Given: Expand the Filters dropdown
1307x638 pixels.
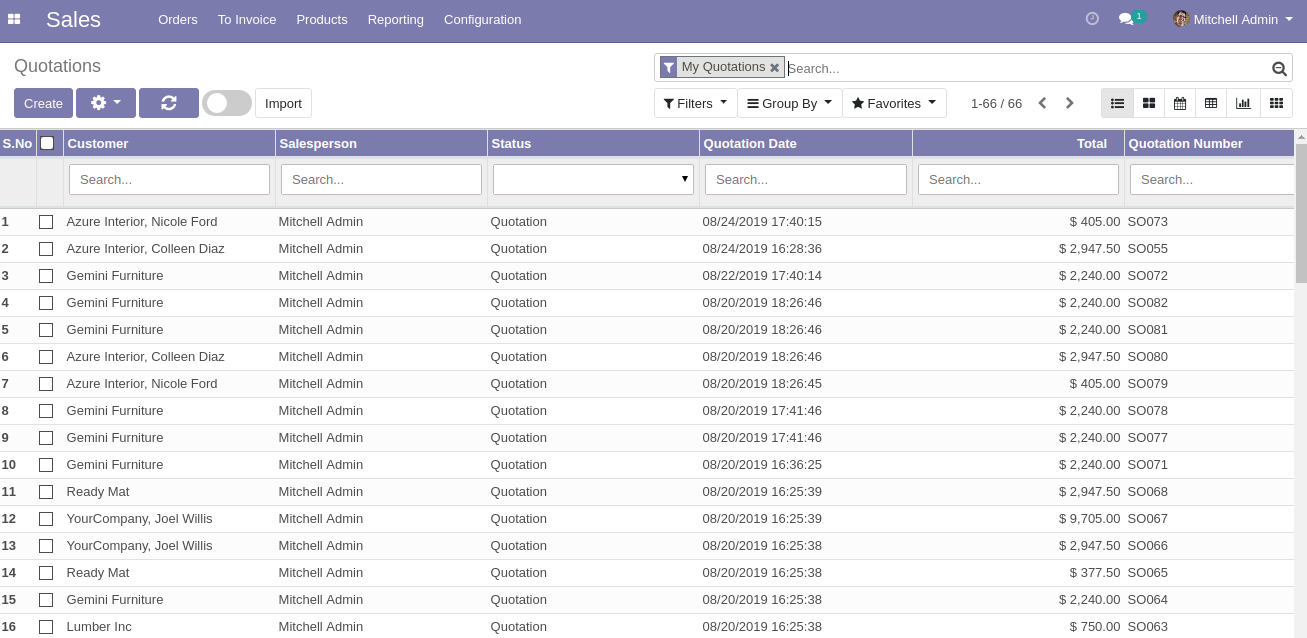Looking at the screenshot, I should tap(695, 103).
